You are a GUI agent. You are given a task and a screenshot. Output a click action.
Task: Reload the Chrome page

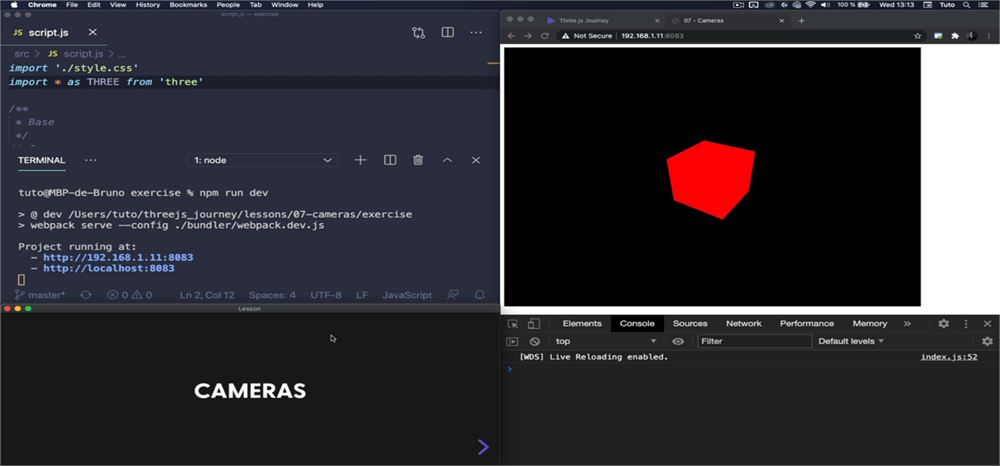coord(545,36)
